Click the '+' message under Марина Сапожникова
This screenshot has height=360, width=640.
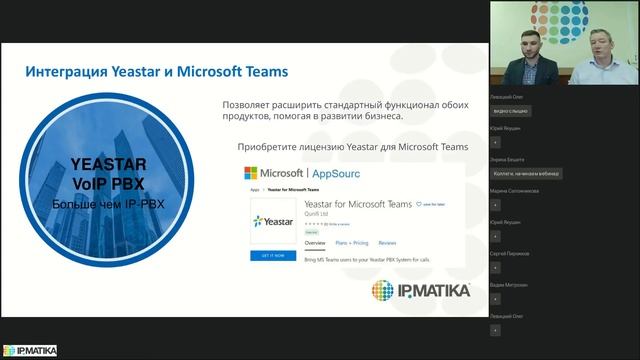tap(495, 205)
